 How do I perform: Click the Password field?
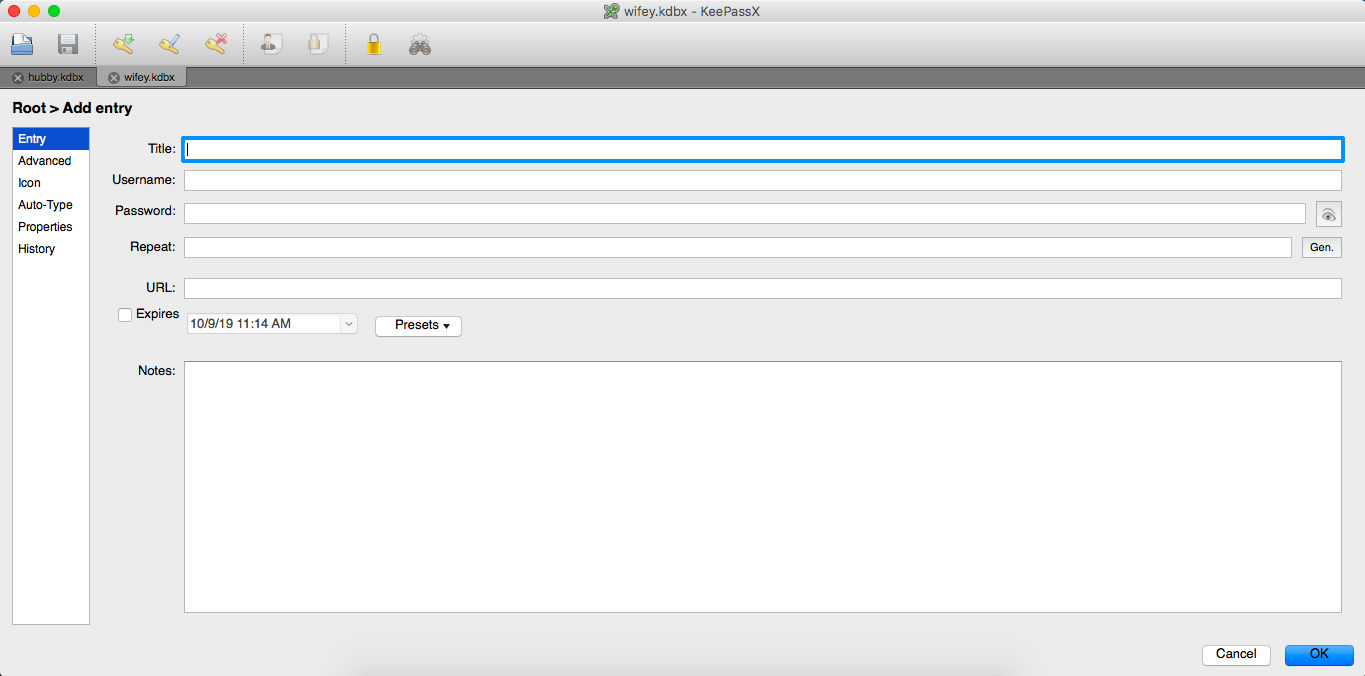click(745, 213)
